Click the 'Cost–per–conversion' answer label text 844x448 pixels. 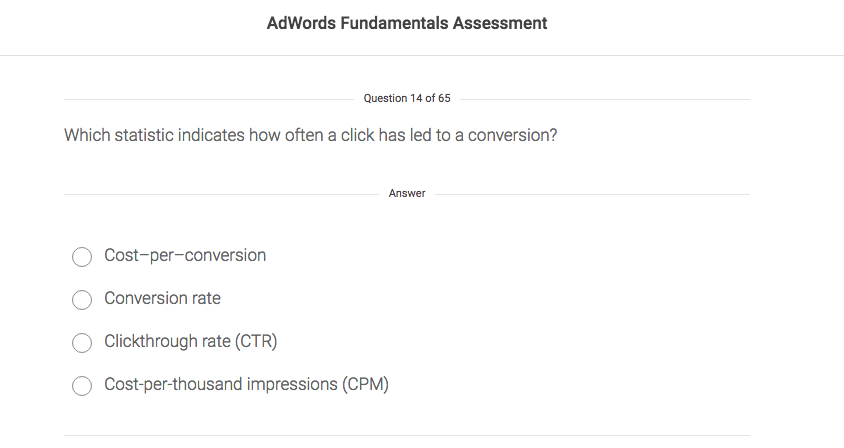[185, 256]
